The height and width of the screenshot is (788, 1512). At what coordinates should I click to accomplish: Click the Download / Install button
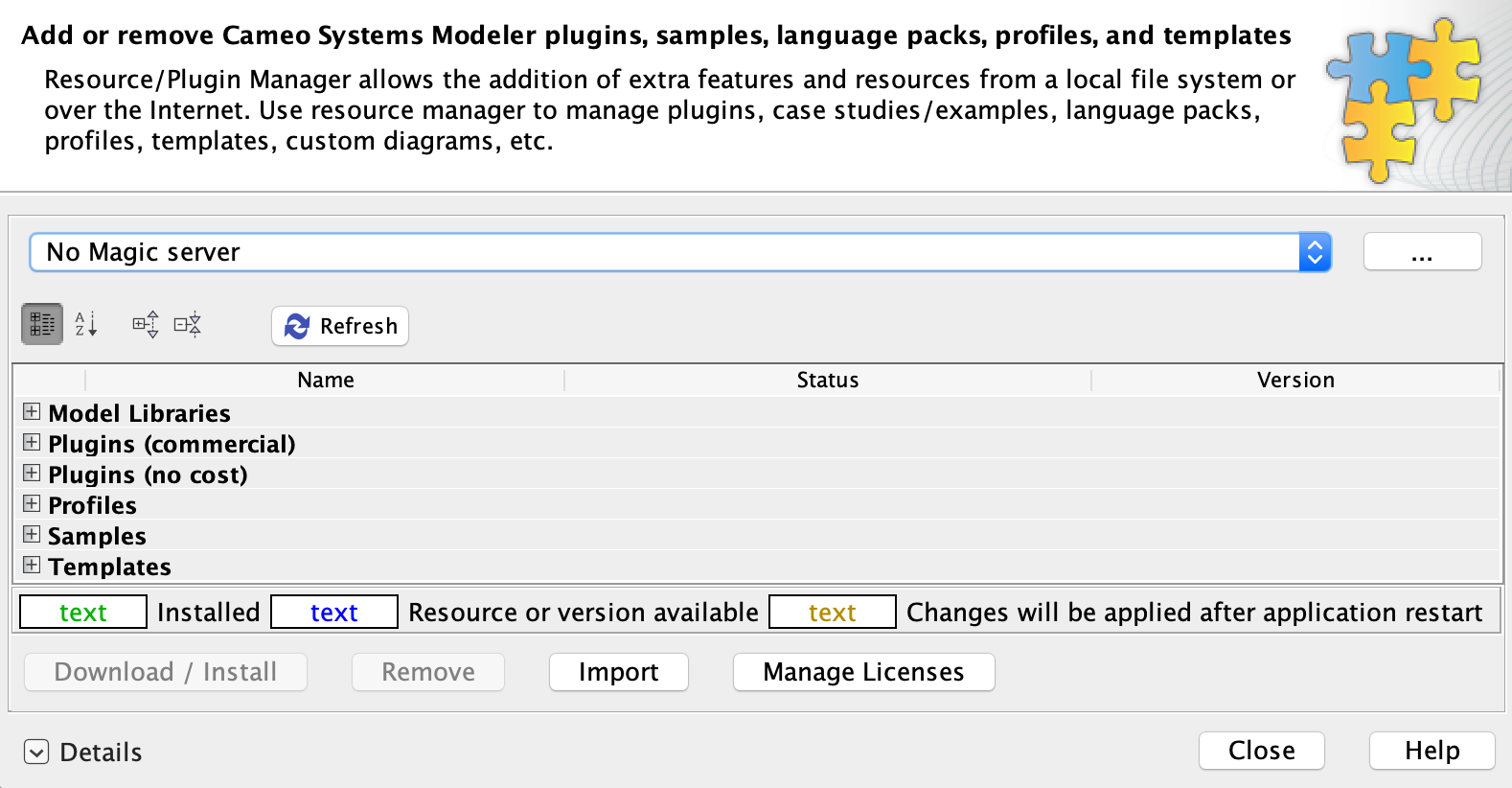pyautogui.click(x=166, y=672)
